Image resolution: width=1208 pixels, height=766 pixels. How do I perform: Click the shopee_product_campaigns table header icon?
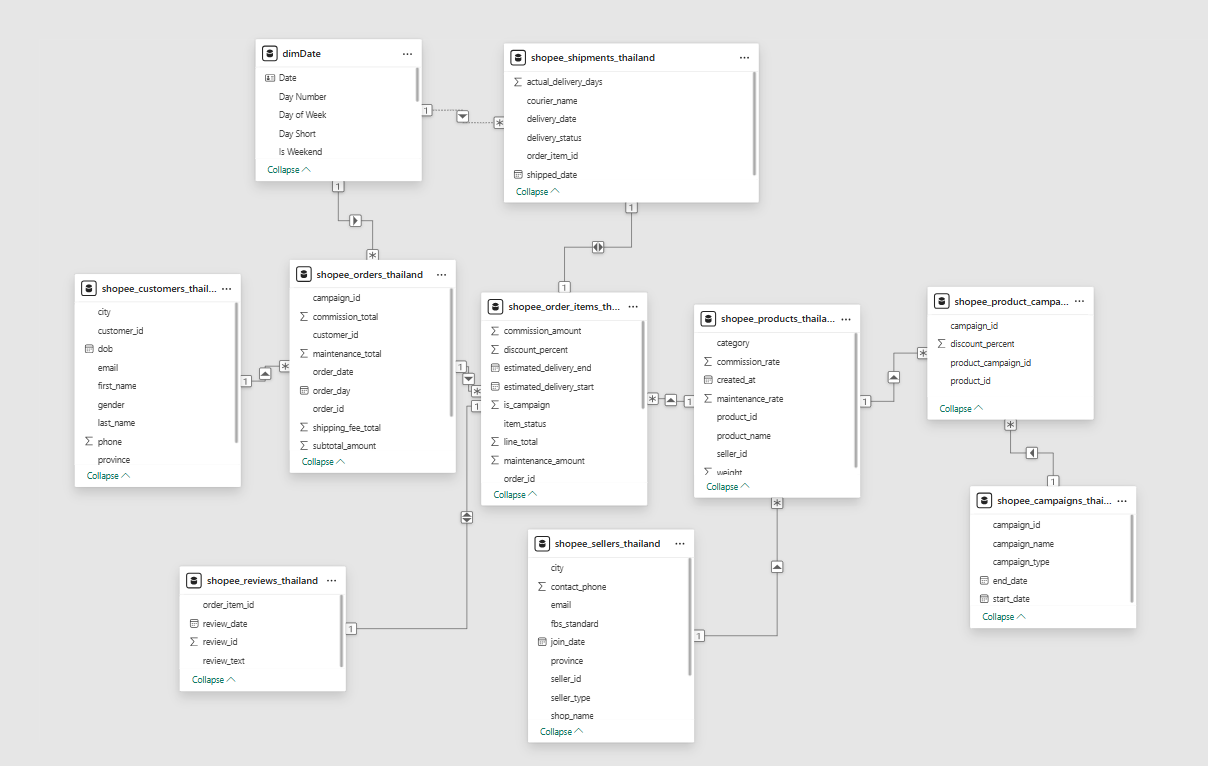click(941, 301)
